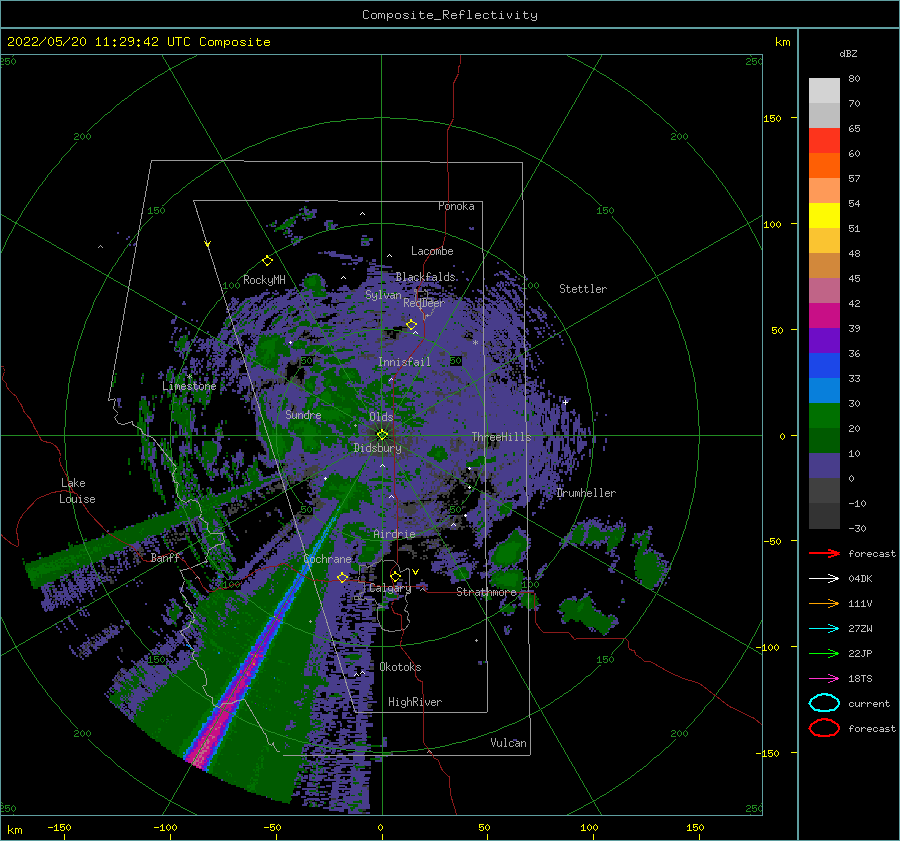Click the orange 111V arrow in legend

click(824, 603)
